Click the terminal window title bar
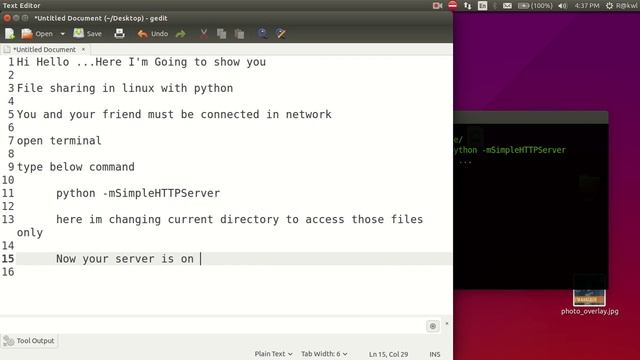Screen dimensions: 640x360 point(531,117)
